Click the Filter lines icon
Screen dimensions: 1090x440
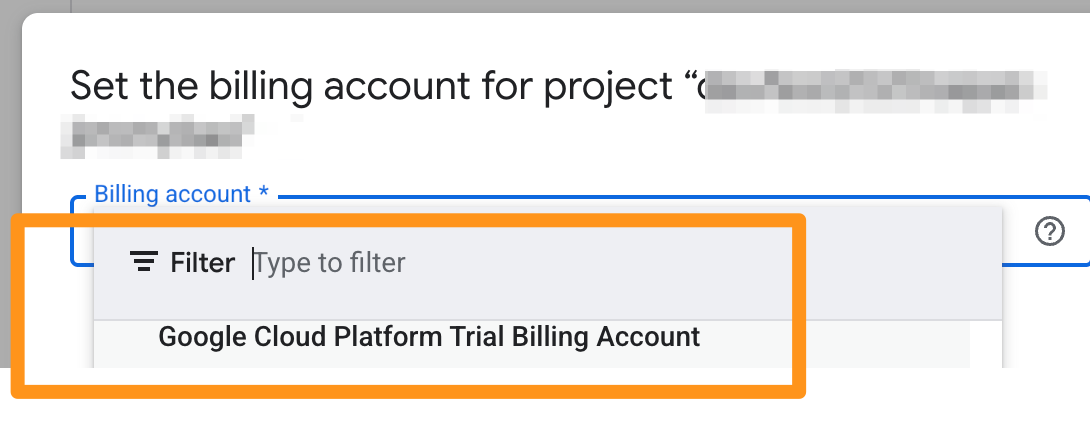pos(144,263)
